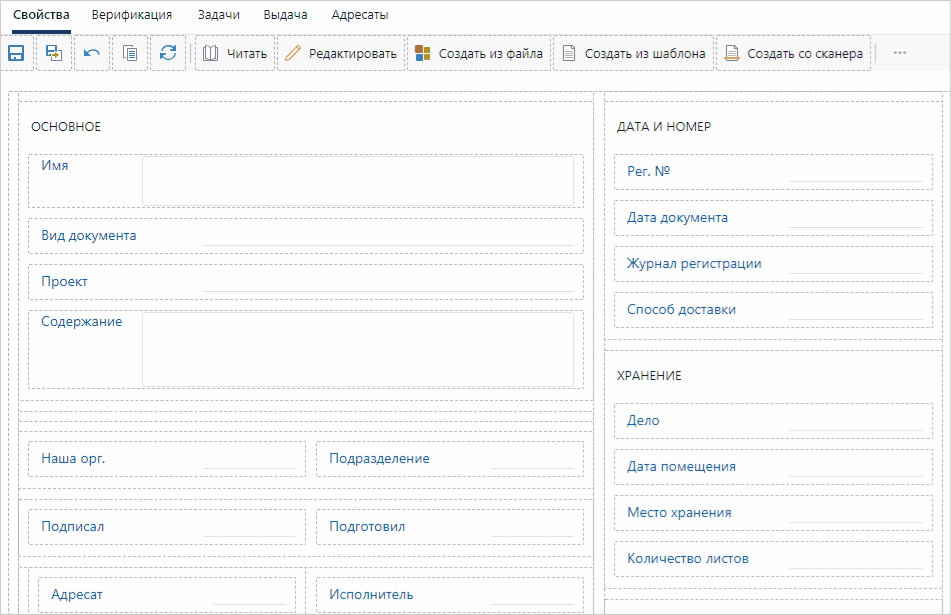Click Создать из файла button

tap(479, 54)
